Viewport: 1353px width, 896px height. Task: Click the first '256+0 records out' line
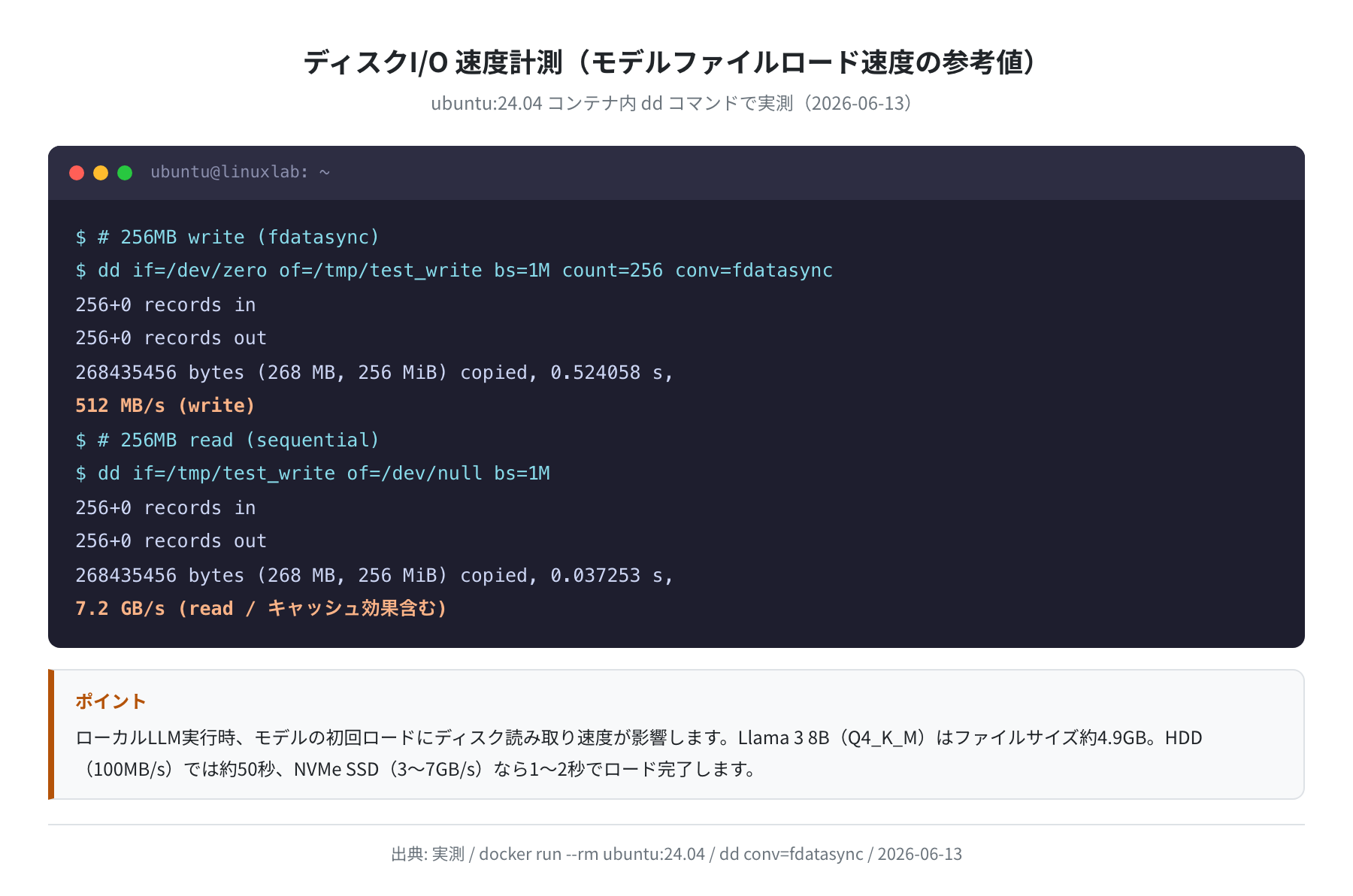tap(171, 338)
